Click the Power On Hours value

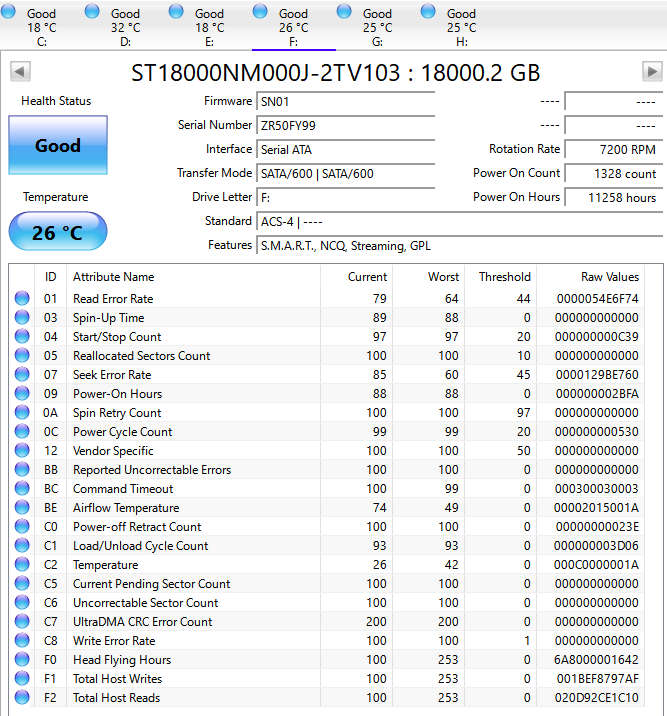614,197
